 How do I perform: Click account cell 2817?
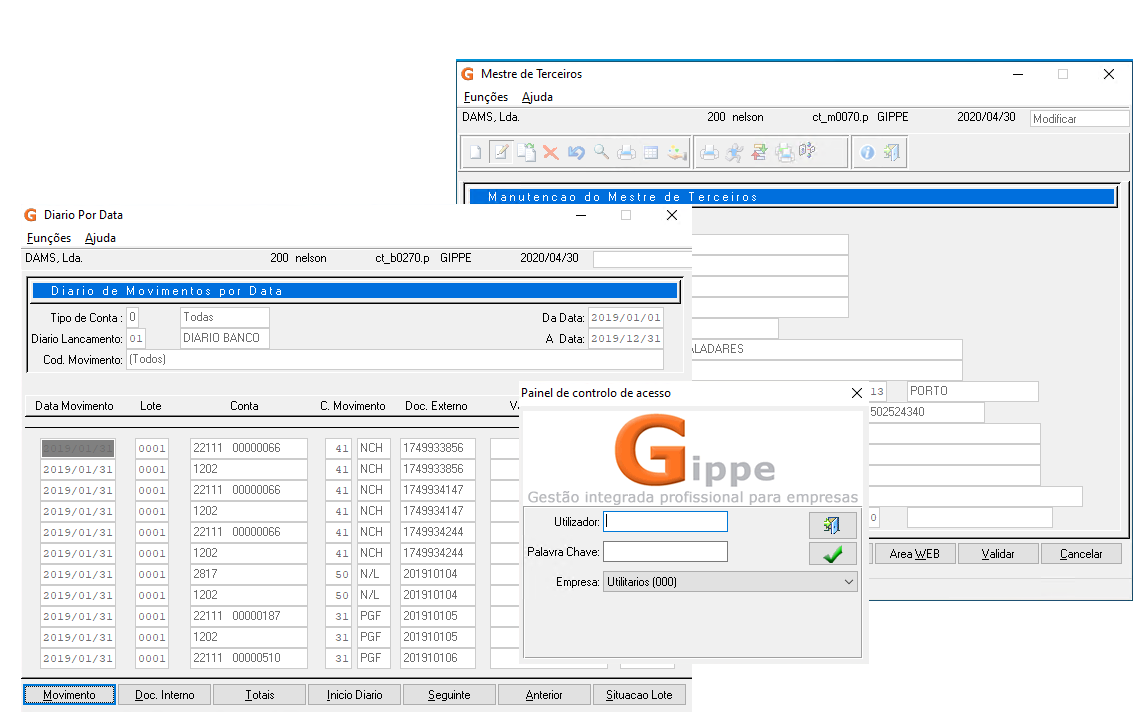click(x=248, y=574)
